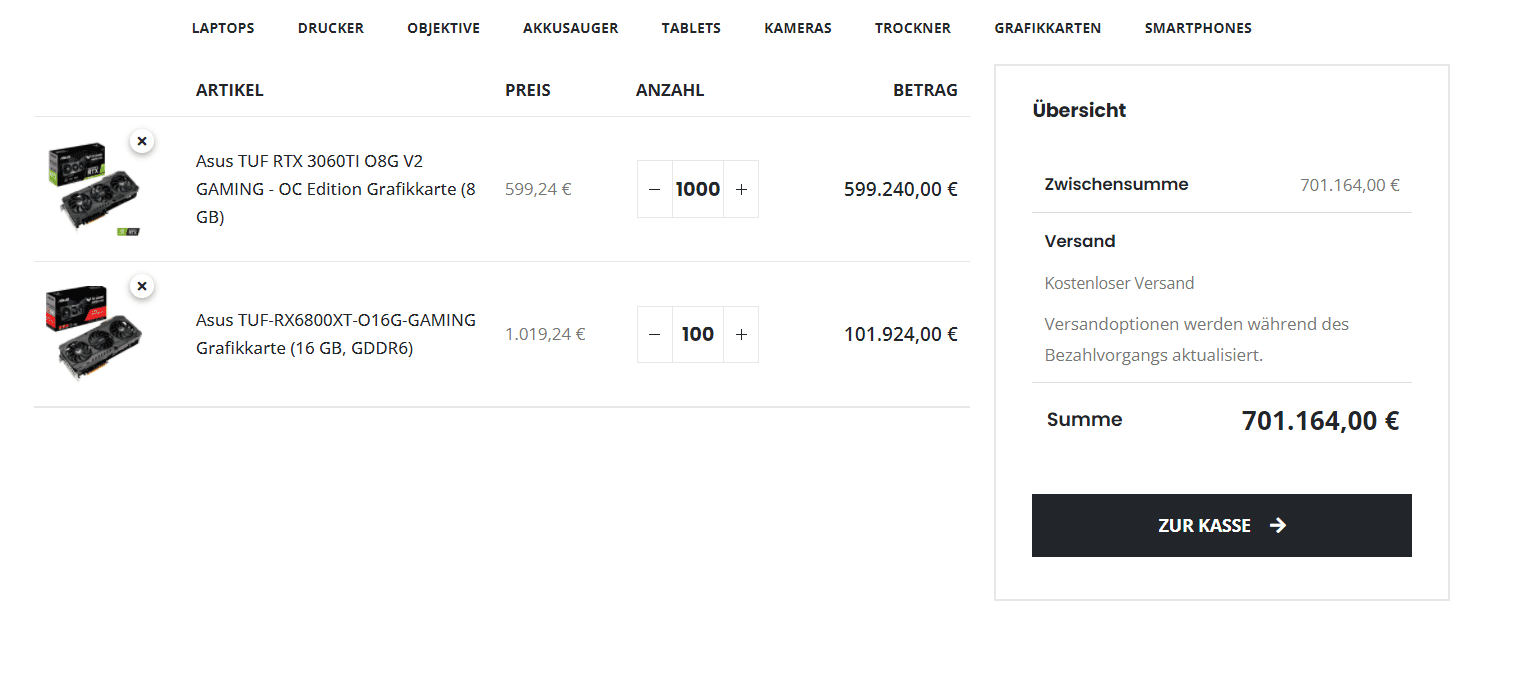Increase quantity of RX6800XT card

[741, 334]
